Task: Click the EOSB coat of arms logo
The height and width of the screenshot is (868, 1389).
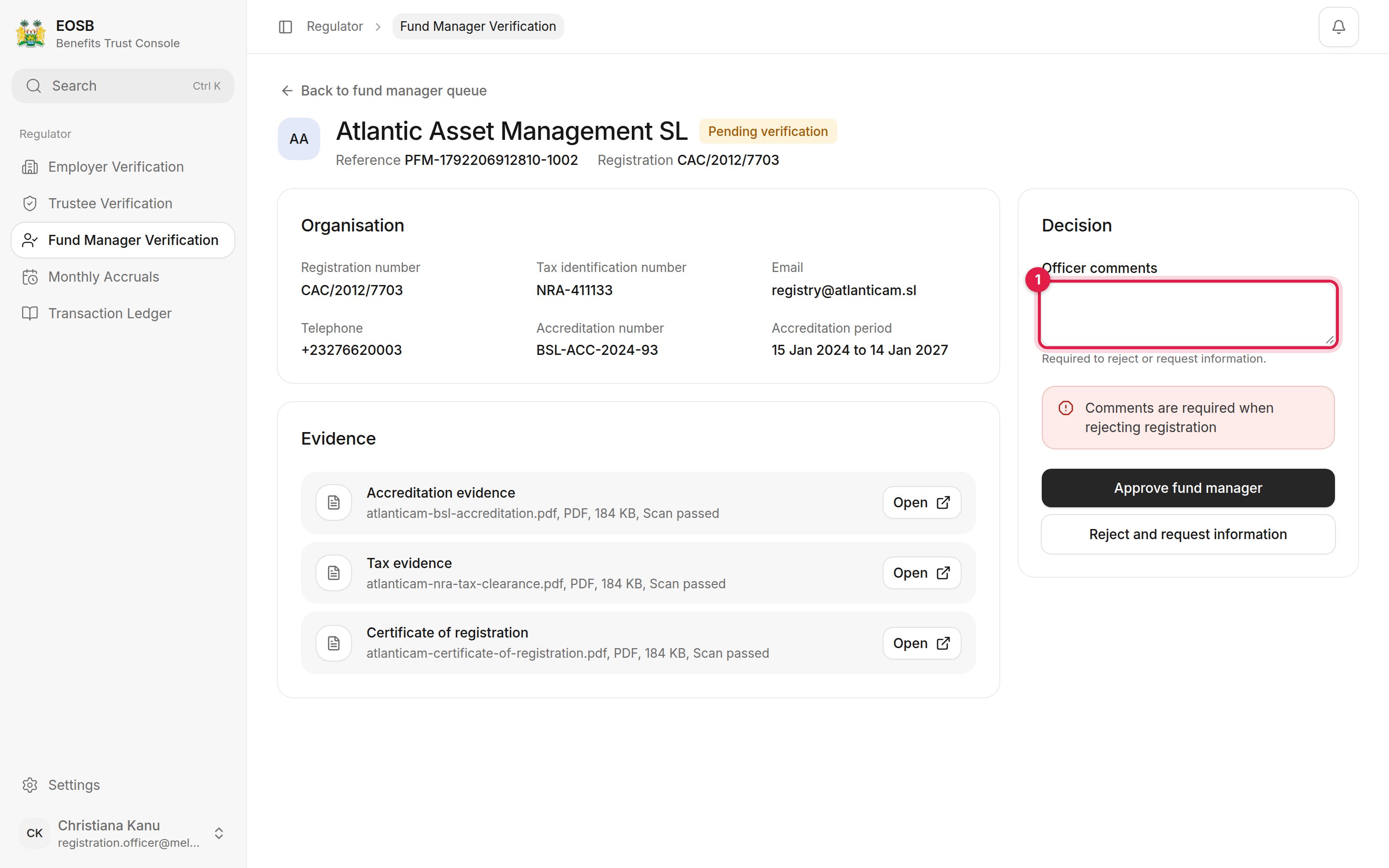Action: pyautogui.click(x=31, y=34)
